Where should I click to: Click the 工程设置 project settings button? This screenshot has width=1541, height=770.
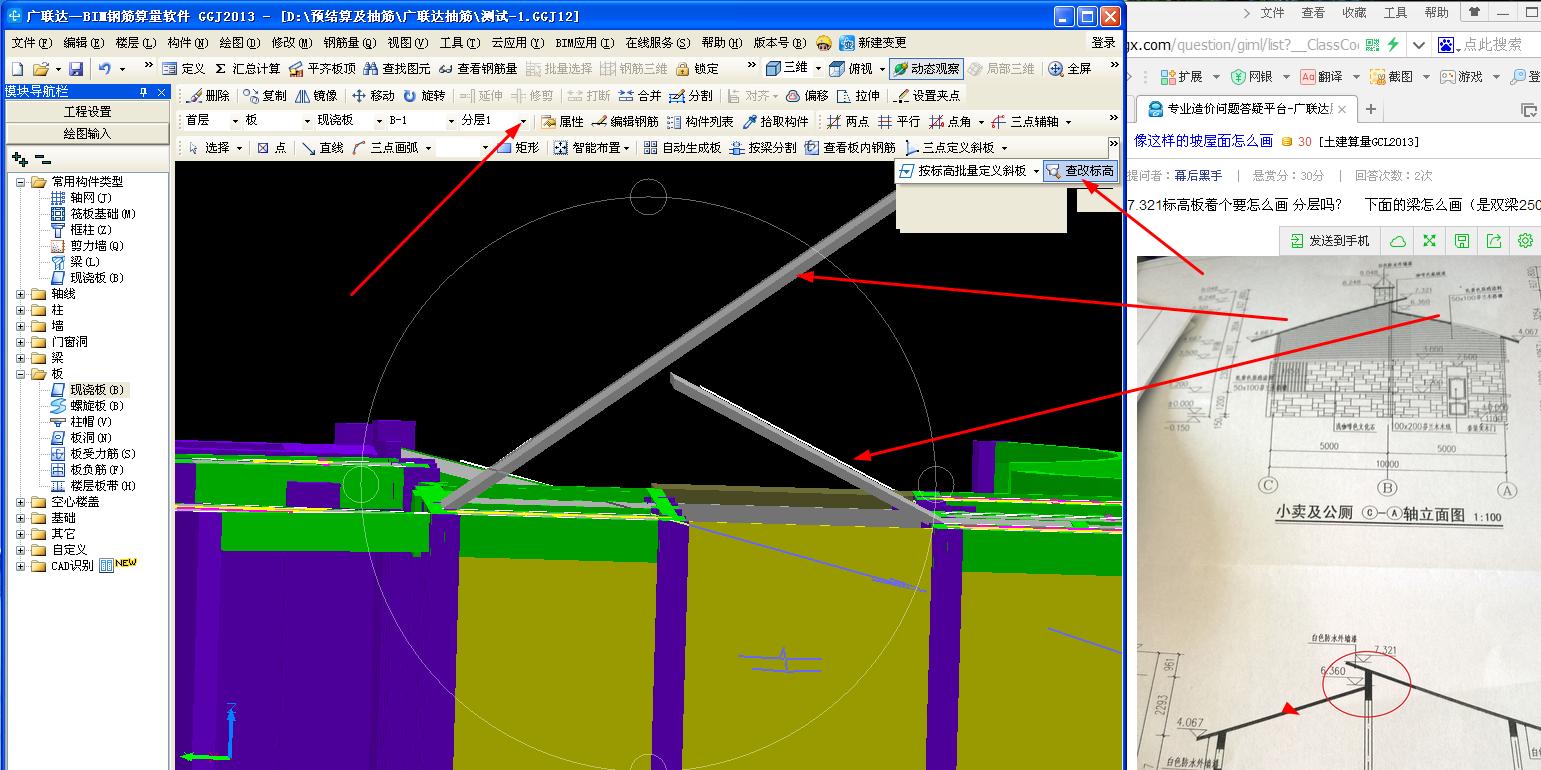tap(87, 111)
